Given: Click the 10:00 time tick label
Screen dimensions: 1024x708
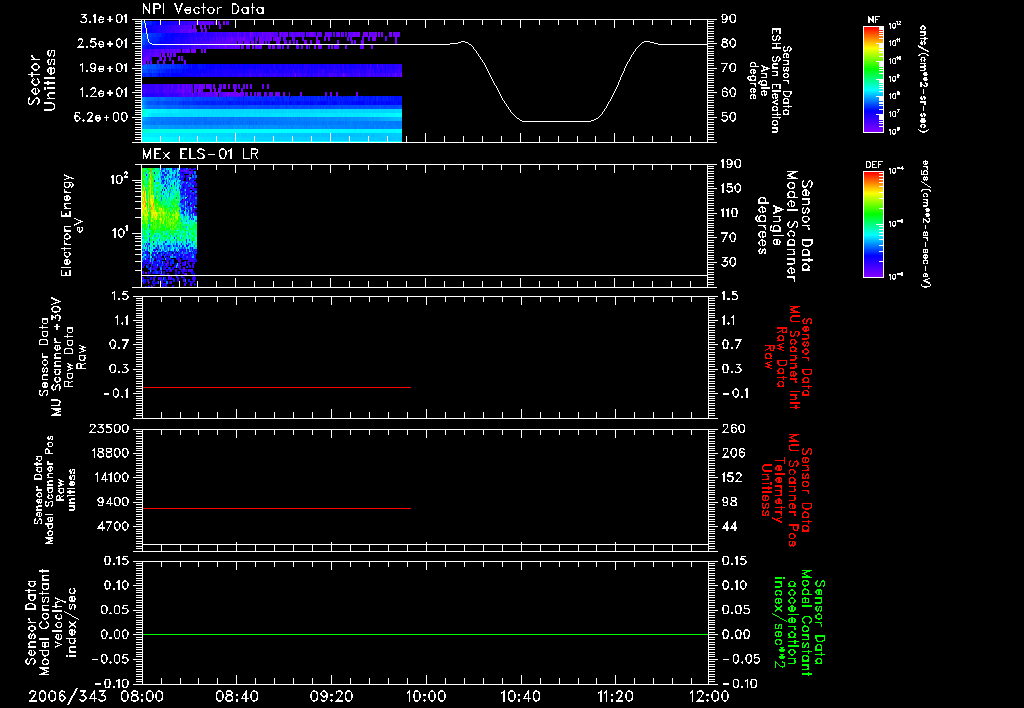Looking at the screenshot, I should (x=426, y=696).
